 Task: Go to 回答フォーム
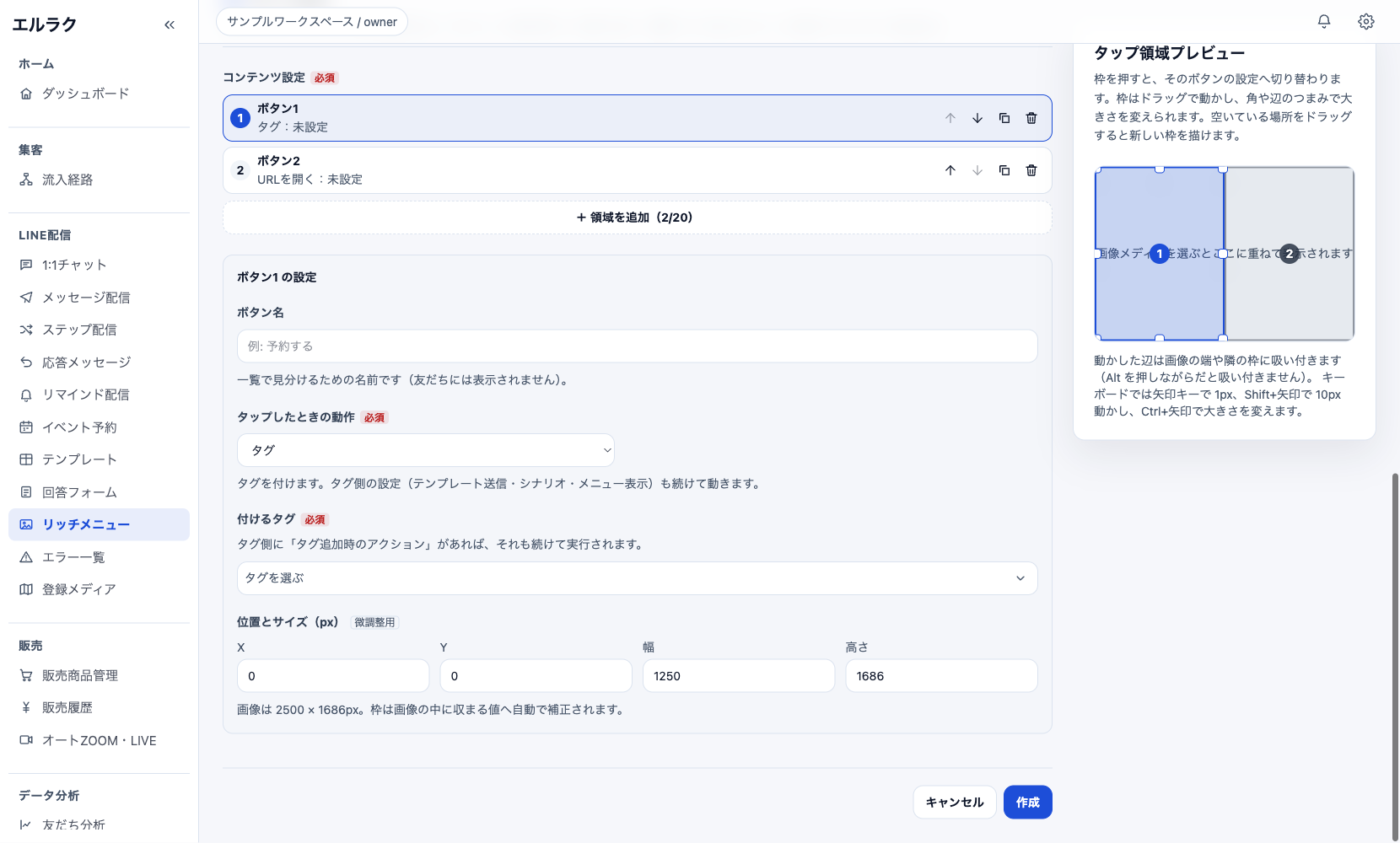pos(99,492)
